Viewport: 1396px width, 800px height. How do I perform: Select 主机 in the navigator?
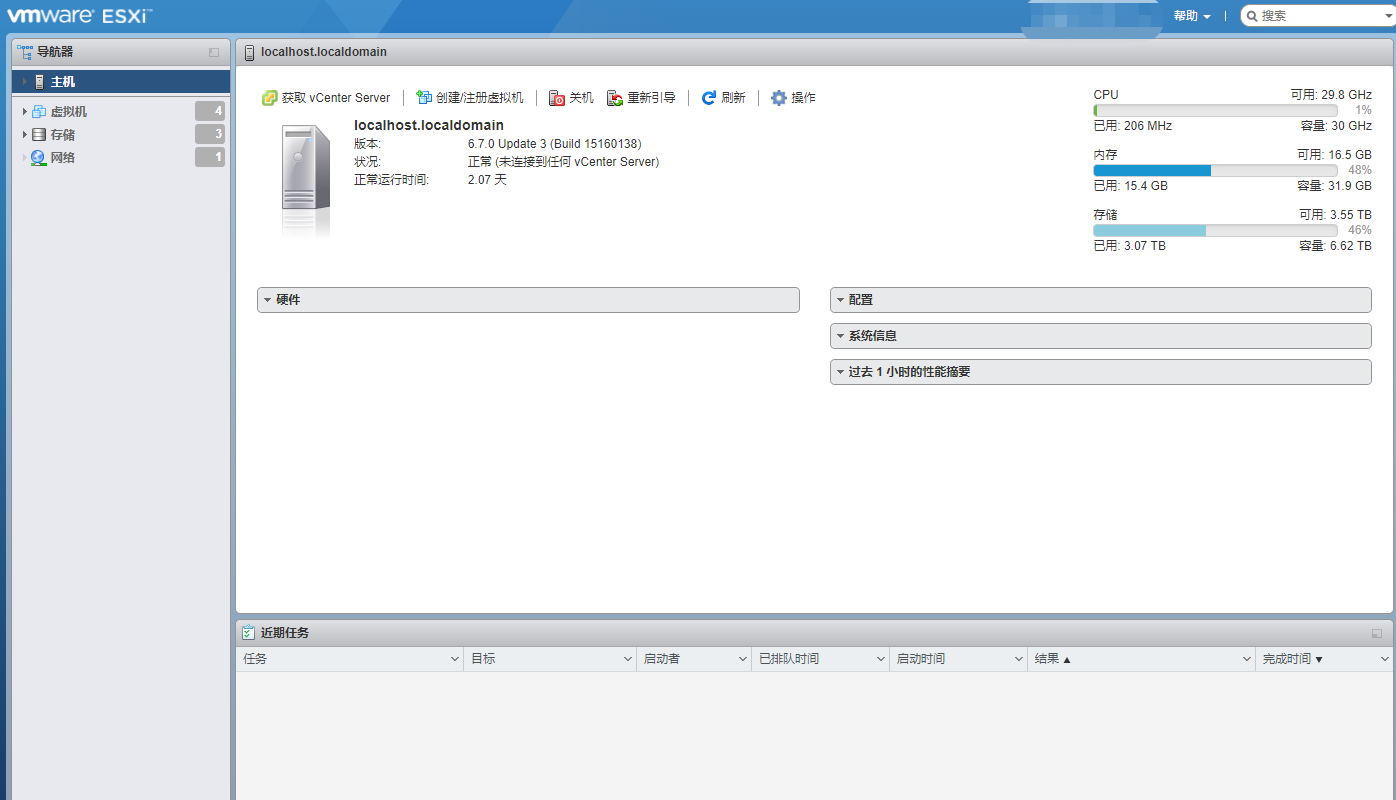point(121,82)
